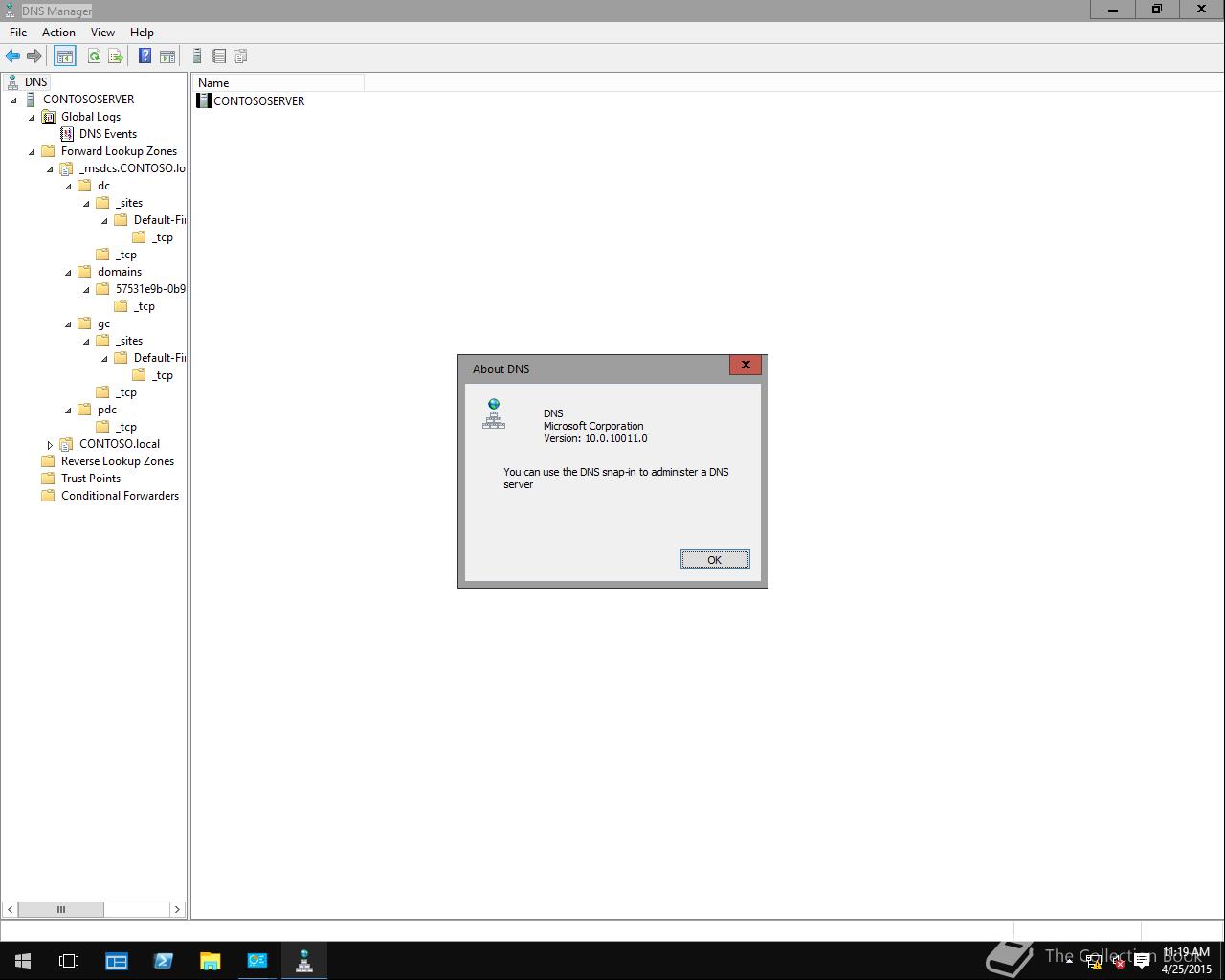Select Forward Lookup Zones folder
The width and height of the screenshot is (1225, 980).
coord(119,151)
